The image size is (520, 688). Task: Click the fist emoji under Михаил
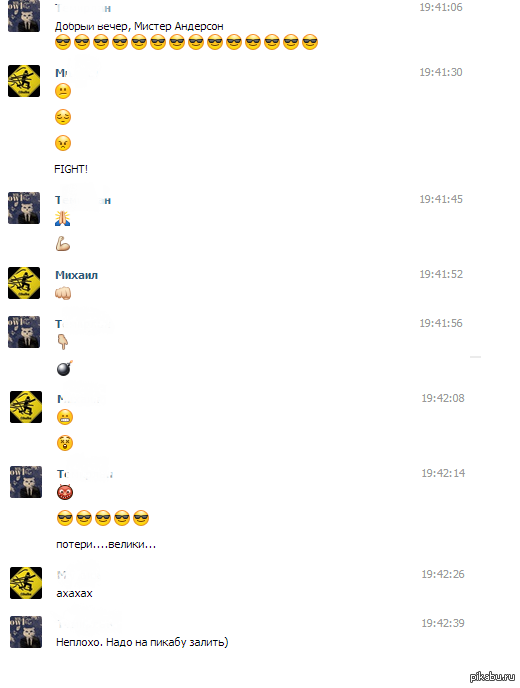(63, 293)
